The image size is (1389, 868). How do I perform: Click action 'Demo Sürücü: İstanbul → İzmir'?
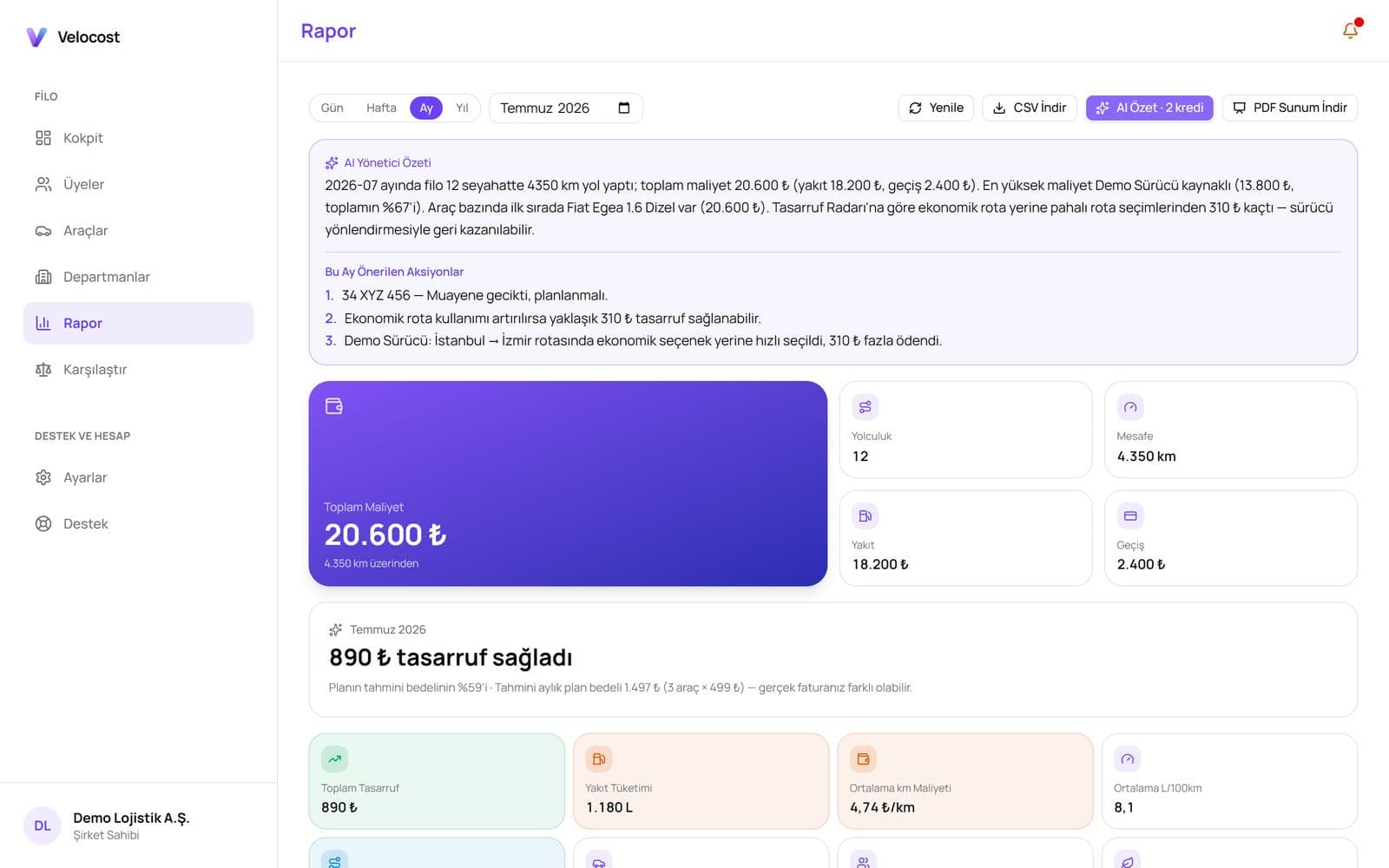642,341
